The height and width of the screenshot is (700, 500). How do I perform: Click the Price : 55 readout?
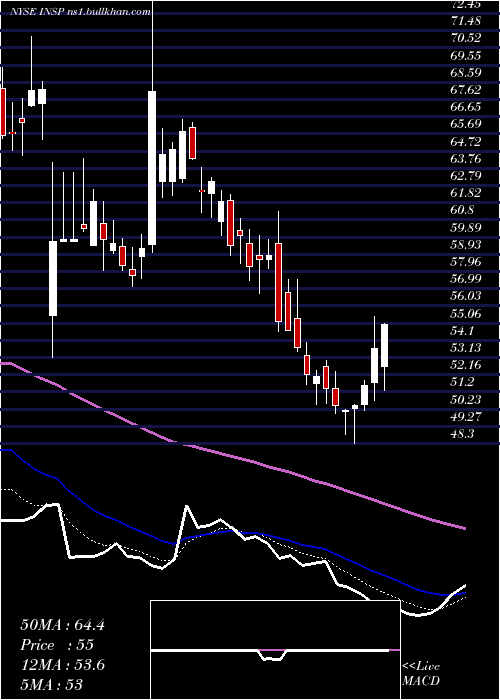click(57, 645)
